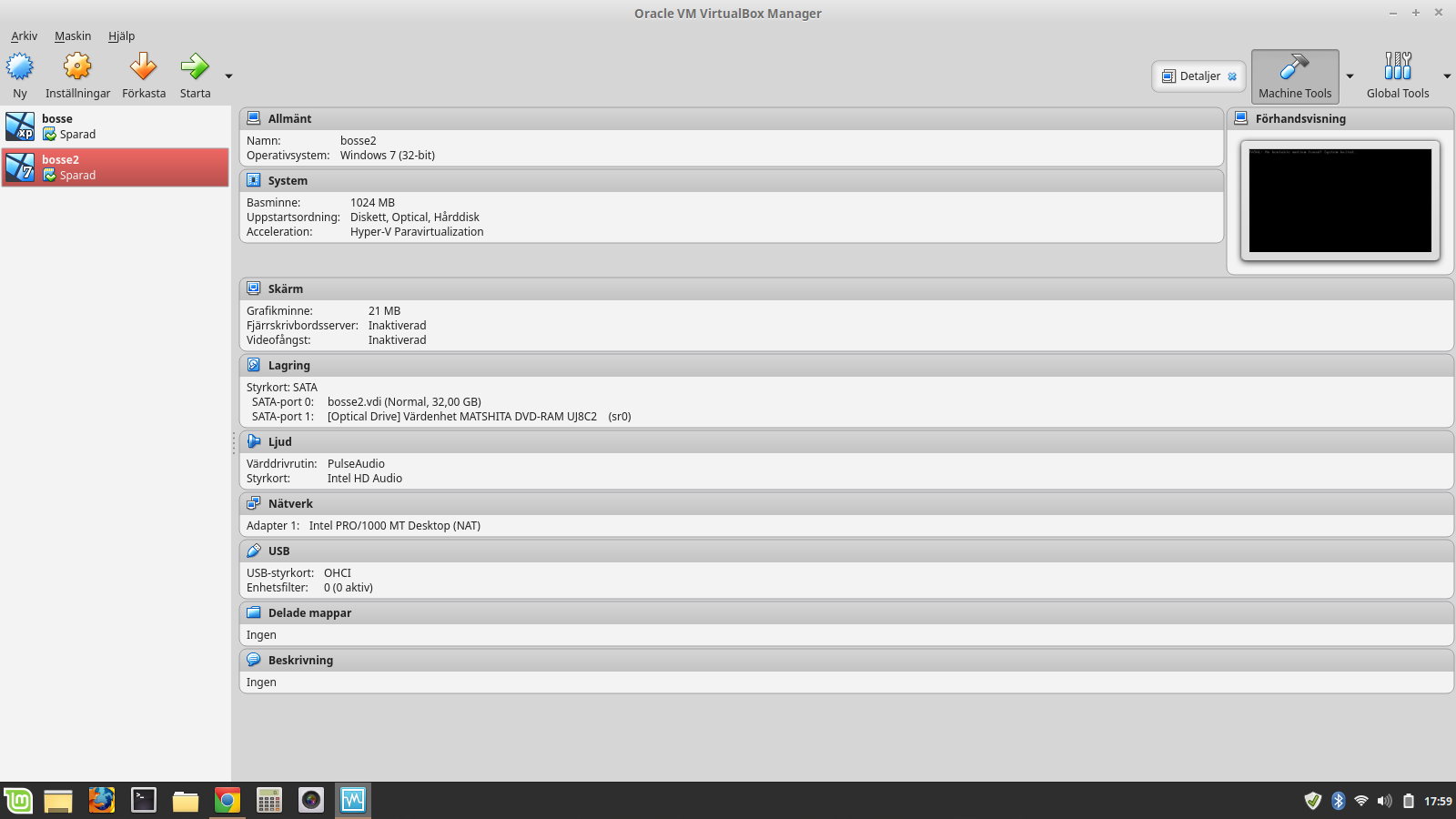
Task: Click the bosse2.vdi hard disk entry
Action: pyautogui.click(x=404, y=402)
